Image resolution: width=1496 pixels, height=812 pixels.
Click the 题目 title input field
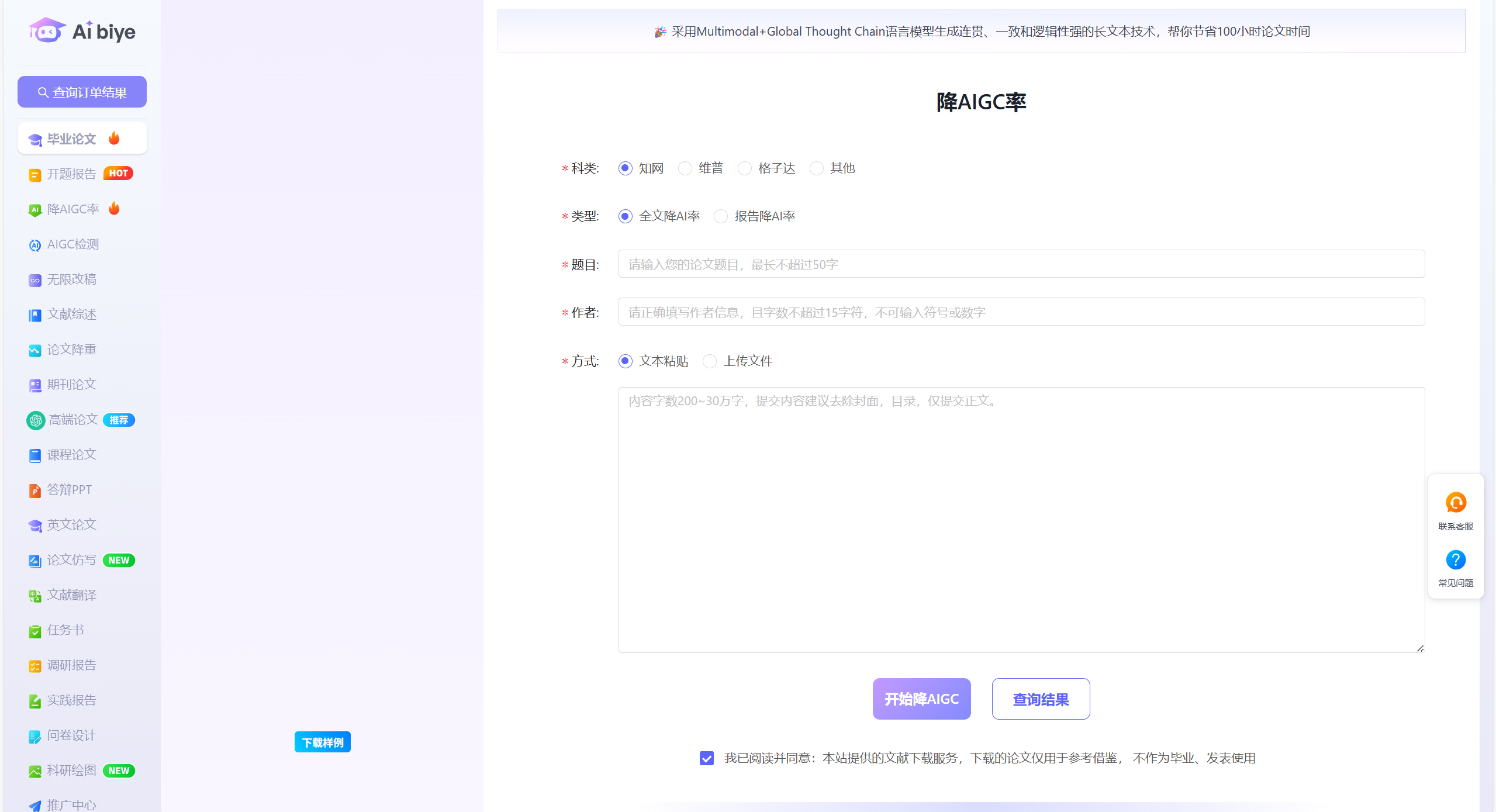(1021, 264)
